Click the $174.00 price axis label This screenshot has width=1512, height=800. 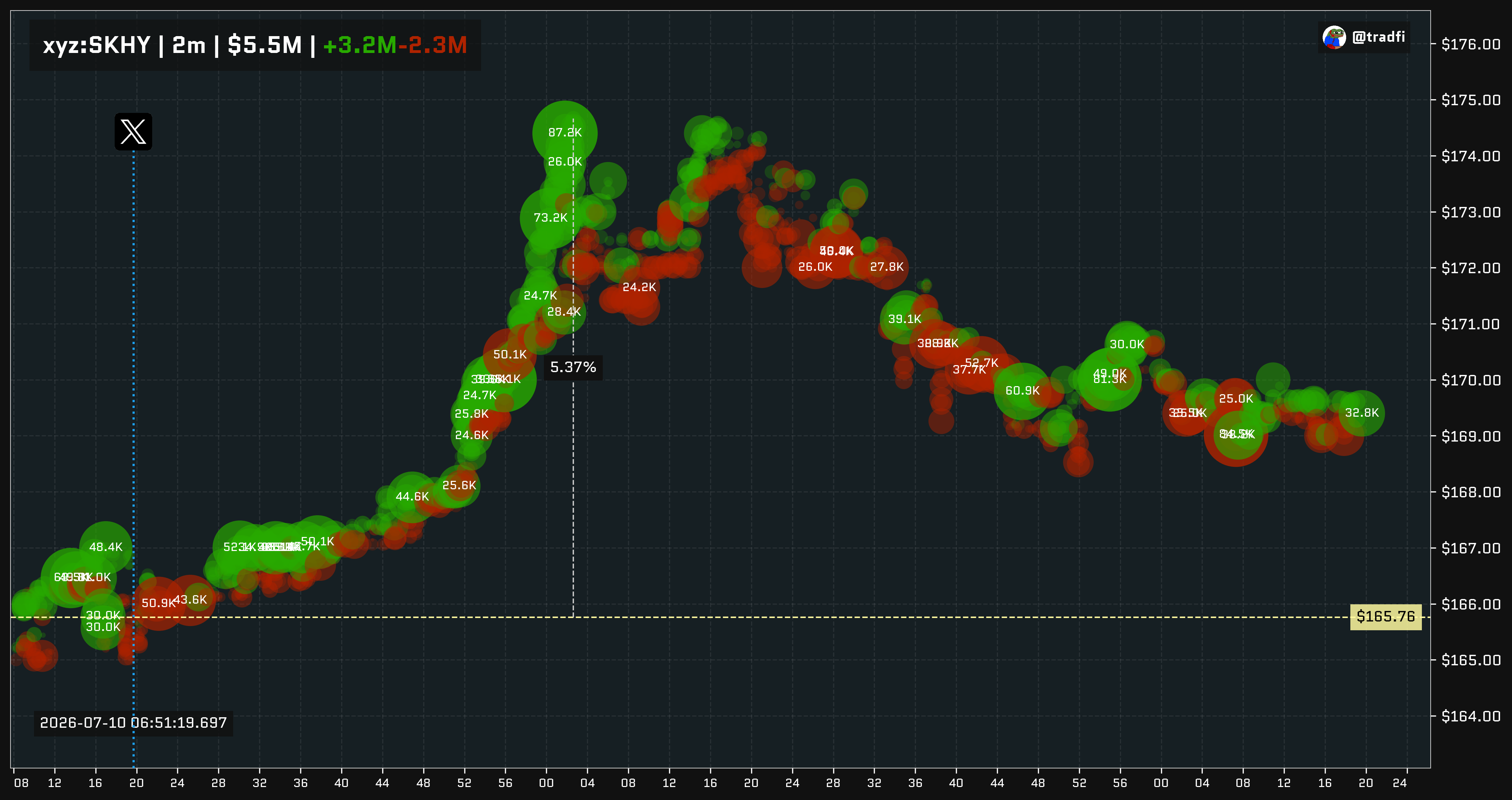coord(1471,156)
